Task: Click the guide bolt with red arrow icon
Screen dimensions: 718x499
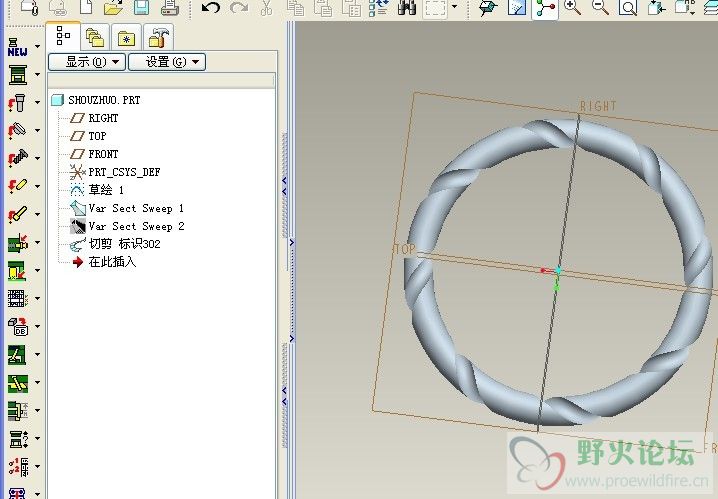Action: tap(17, 103)
